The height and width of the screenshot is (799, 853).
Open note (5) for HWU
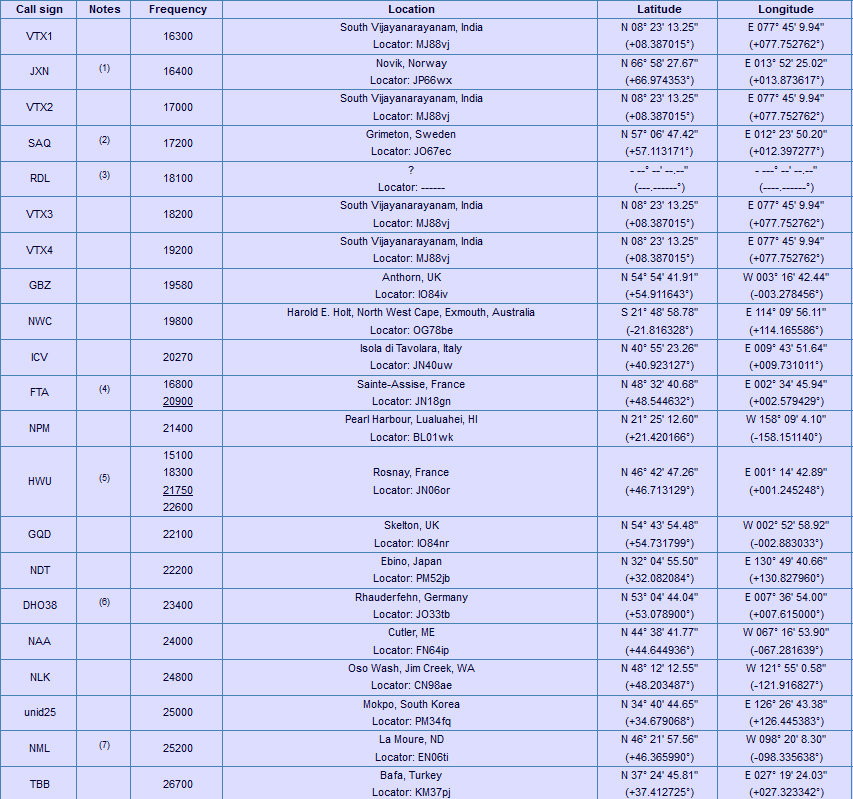[104, 478]
